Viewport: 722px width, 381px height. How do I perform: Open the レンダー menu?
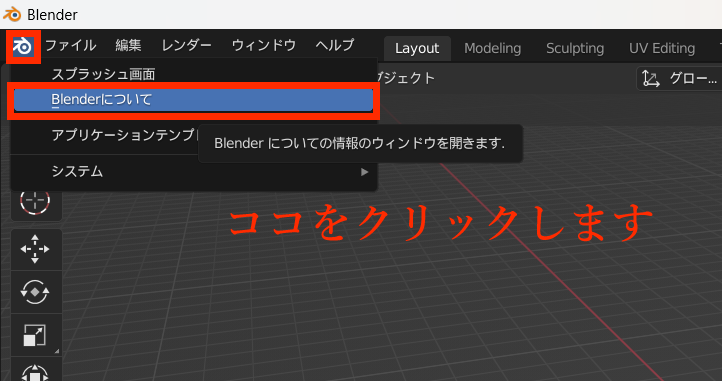(186, 45)
